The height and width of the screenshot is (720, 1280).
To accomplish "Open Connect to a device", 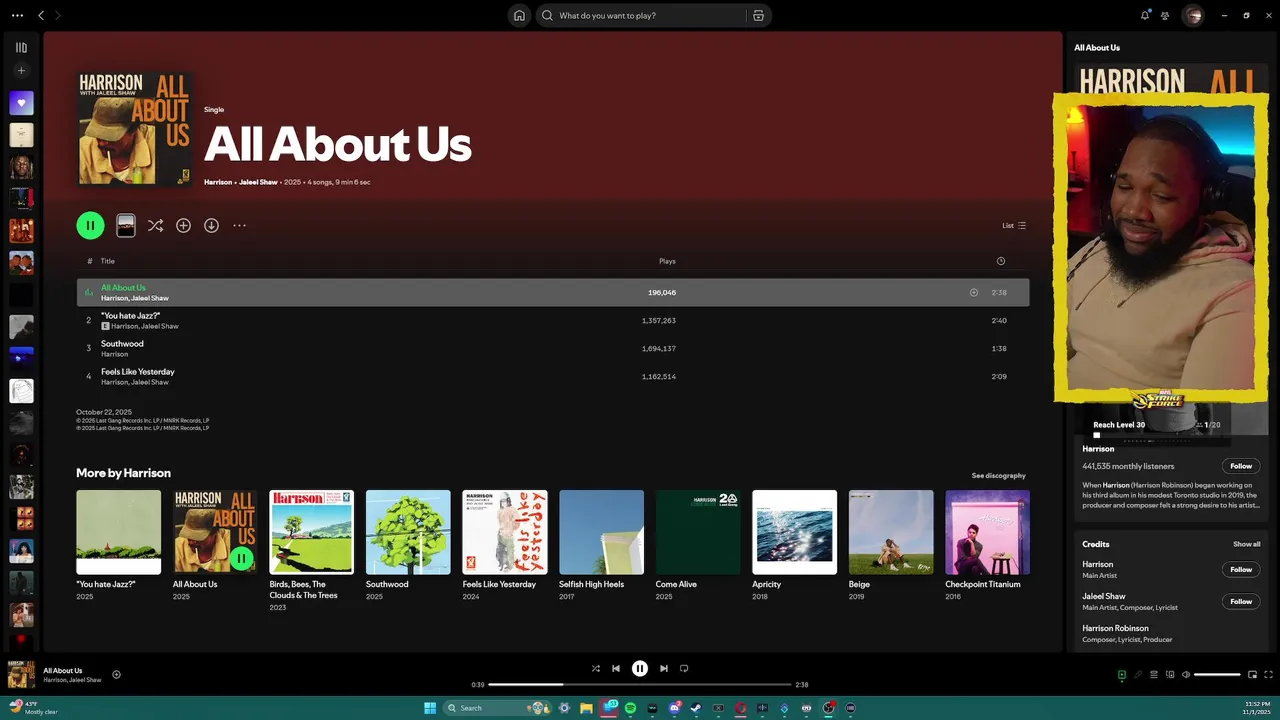I will [x=1169, y=675].
